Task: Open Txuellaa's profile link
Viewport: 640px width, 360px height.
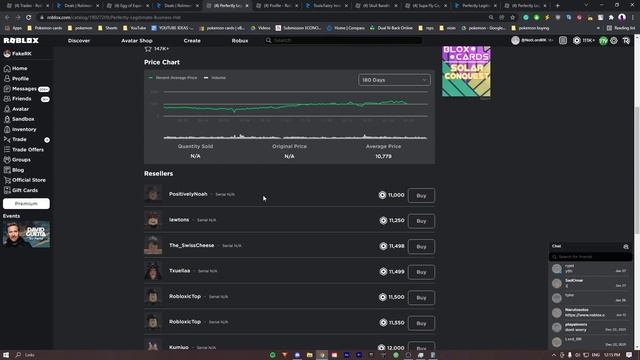Action: pyautogui.click(x=180, y=271)
